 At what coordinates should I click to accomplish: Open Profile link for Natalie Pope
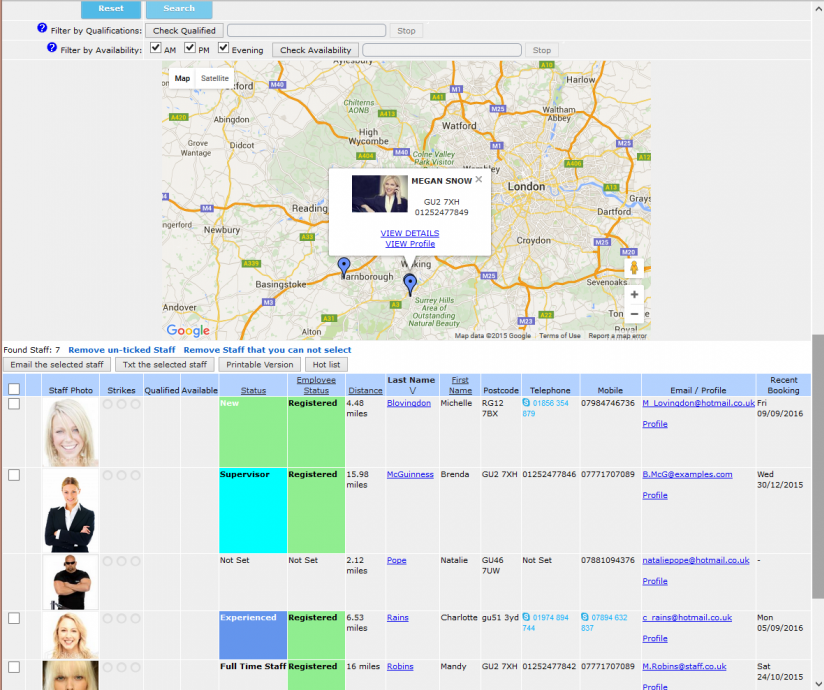(x=655, y=581)
